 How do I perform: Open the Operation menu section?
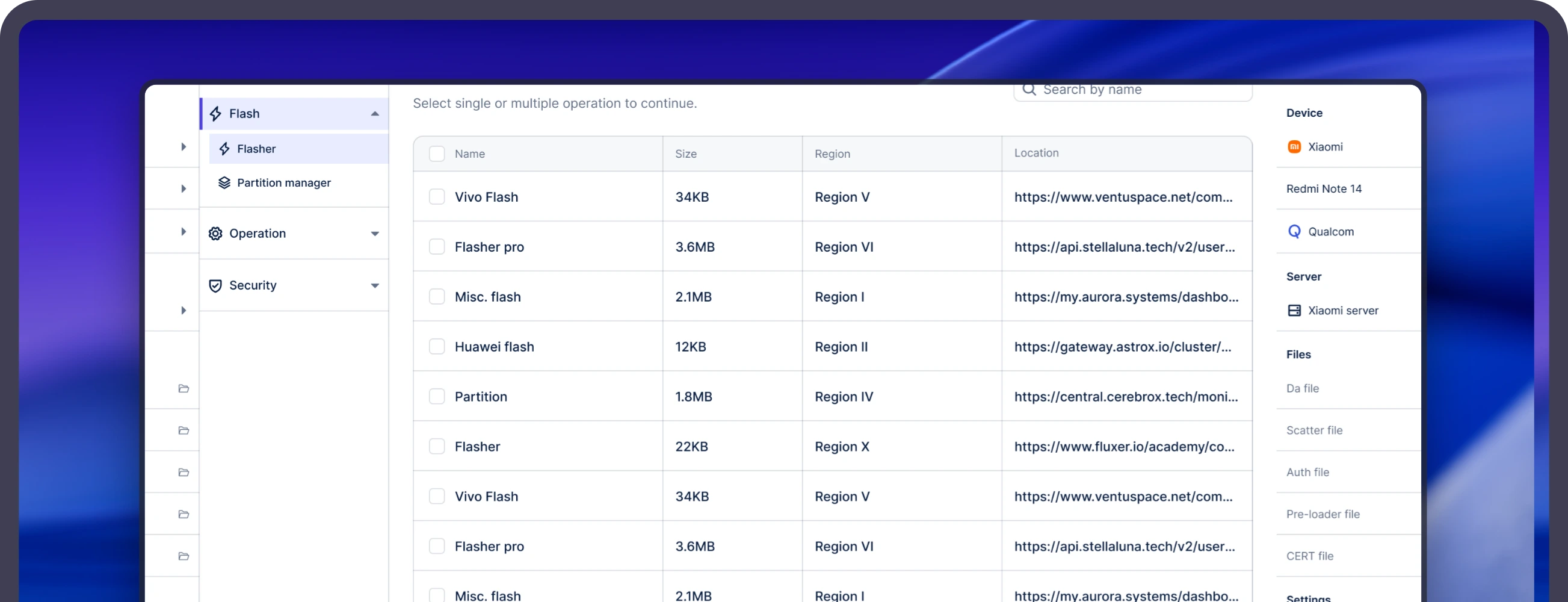coord(295,234)
